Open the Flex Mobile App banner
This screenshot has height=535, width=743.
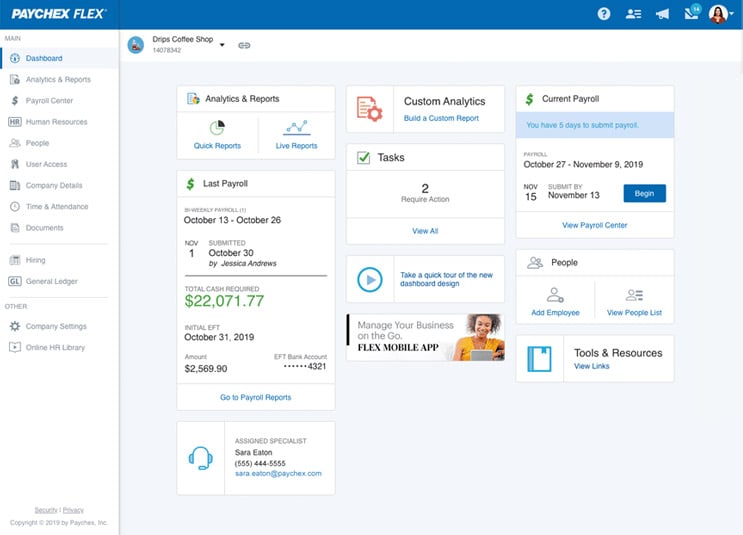click(426, 337)
